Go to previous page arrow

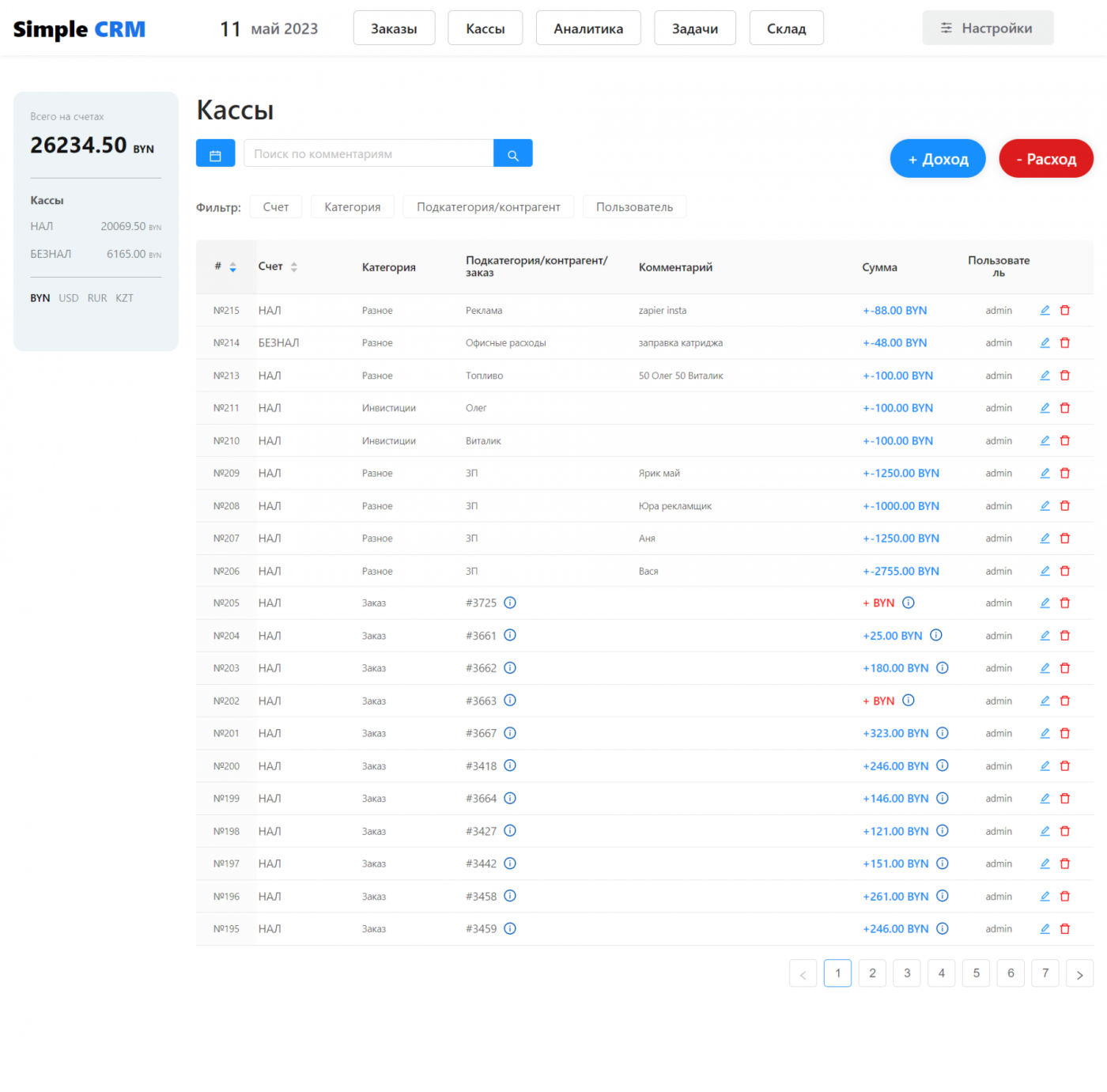pyautogui.click(x=803, y=973)
